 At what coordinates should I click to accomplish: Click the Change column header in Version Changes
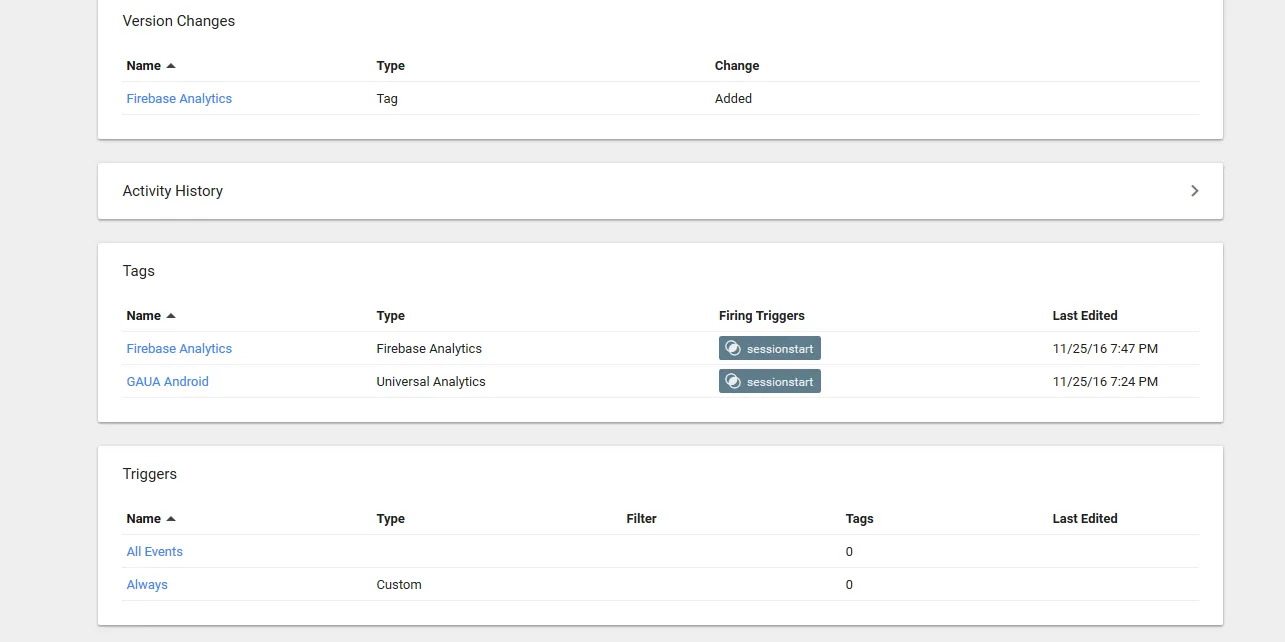tap(736, 66)
